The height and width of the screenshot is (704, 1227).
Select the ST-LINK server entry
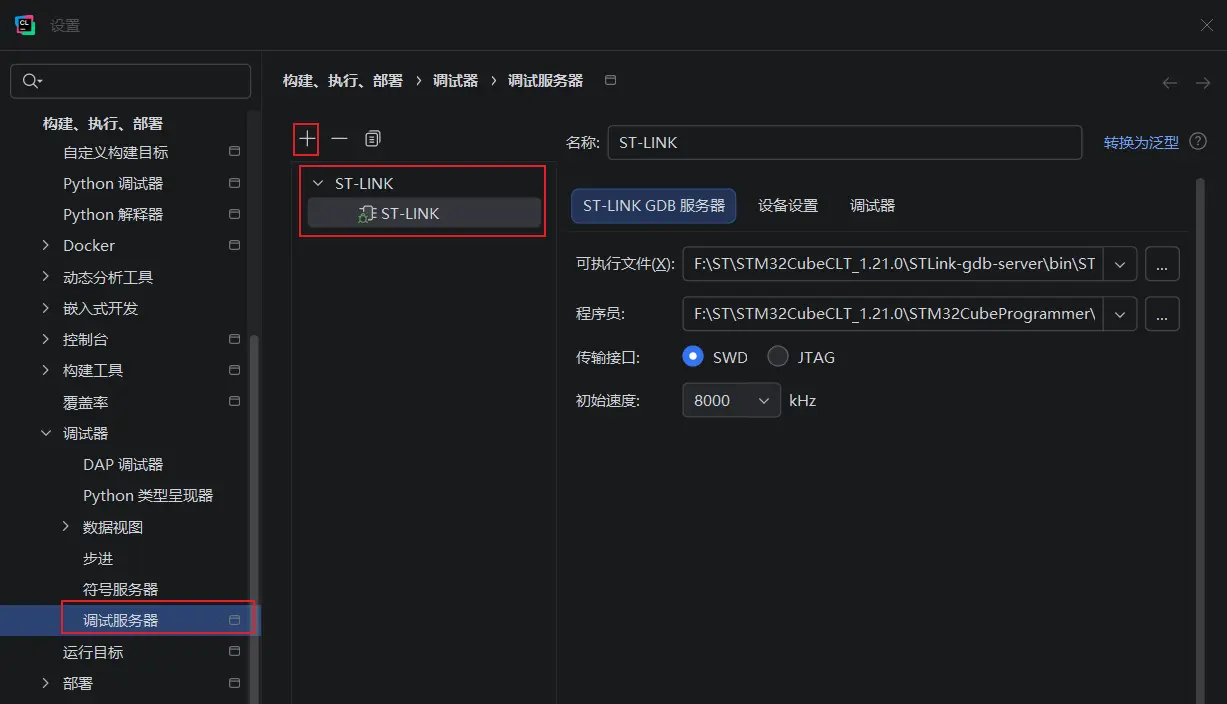click(424, 213)
